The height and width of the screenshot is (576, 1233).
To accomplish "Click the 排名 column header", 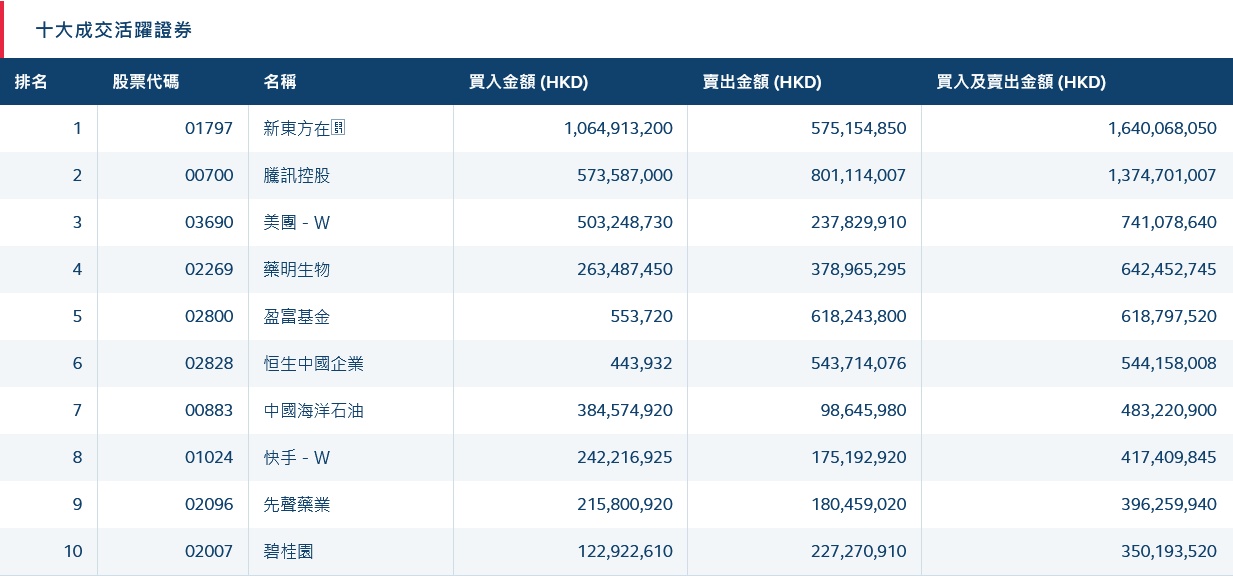I will point(31,82).
